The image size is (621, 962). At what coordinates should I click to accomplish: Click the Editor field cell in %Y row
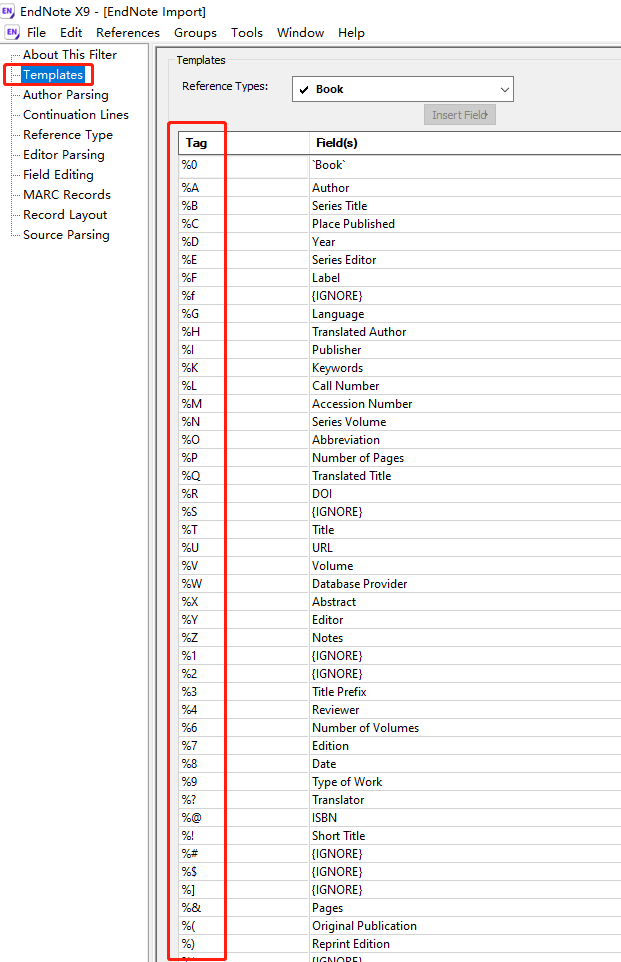(465, 620)
